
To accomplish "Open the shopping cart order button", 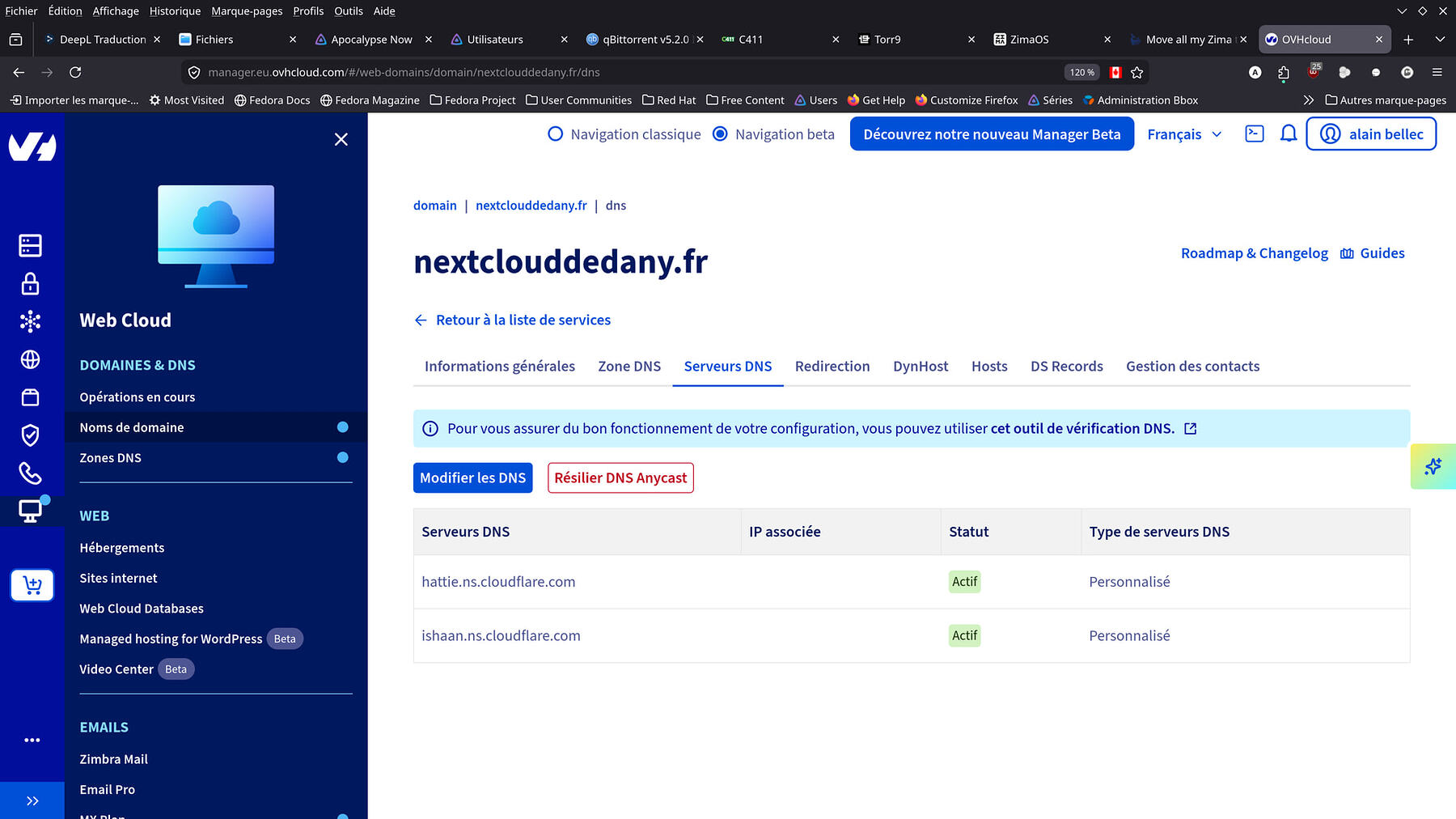I will click(32, 585).
